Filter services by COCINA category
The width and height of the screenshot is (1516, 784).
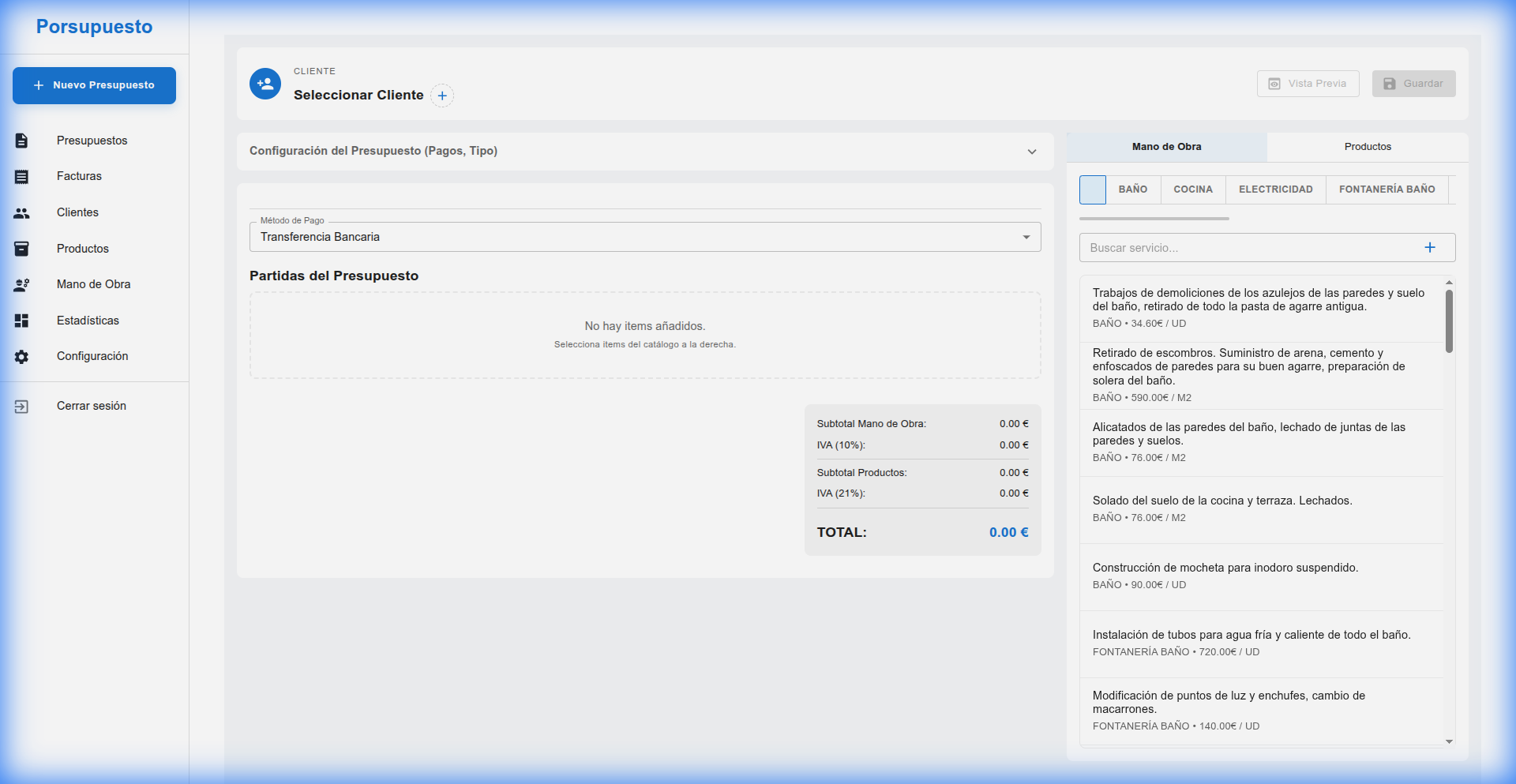(1192, 189)
